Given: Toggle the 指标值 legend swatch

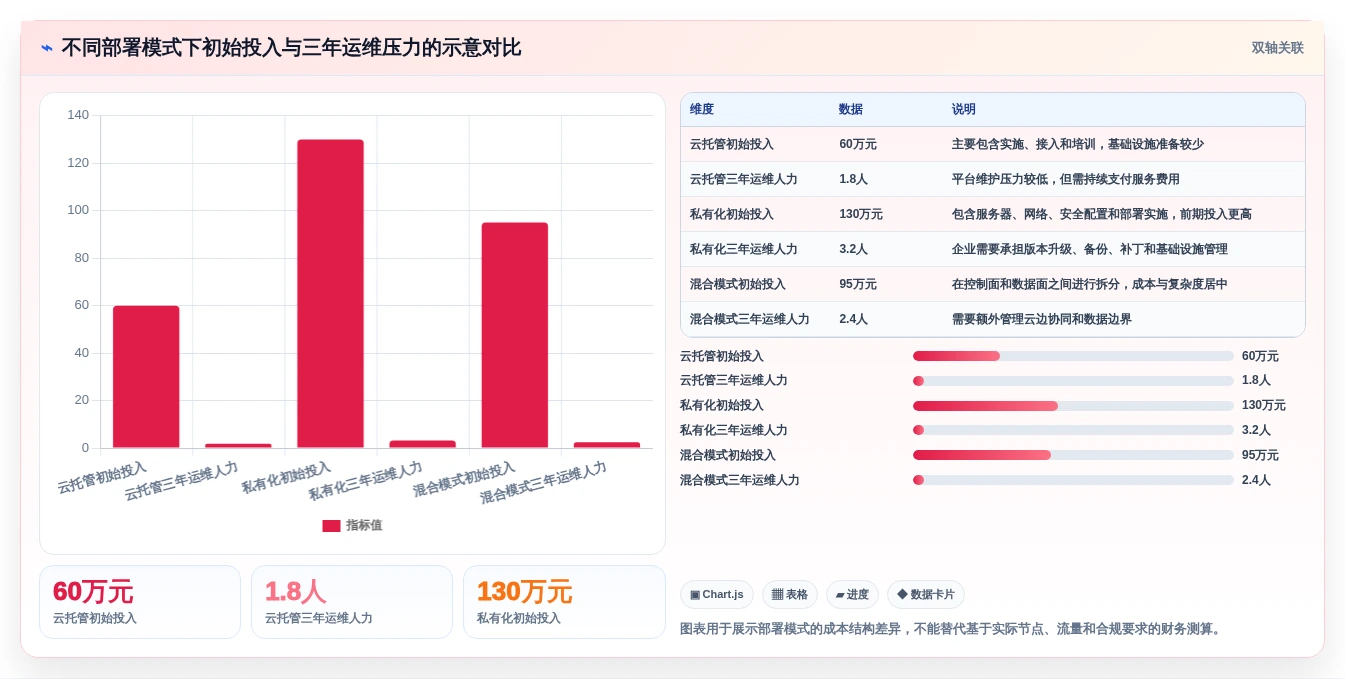Looking at the screenshot, I should click(331, 526).
